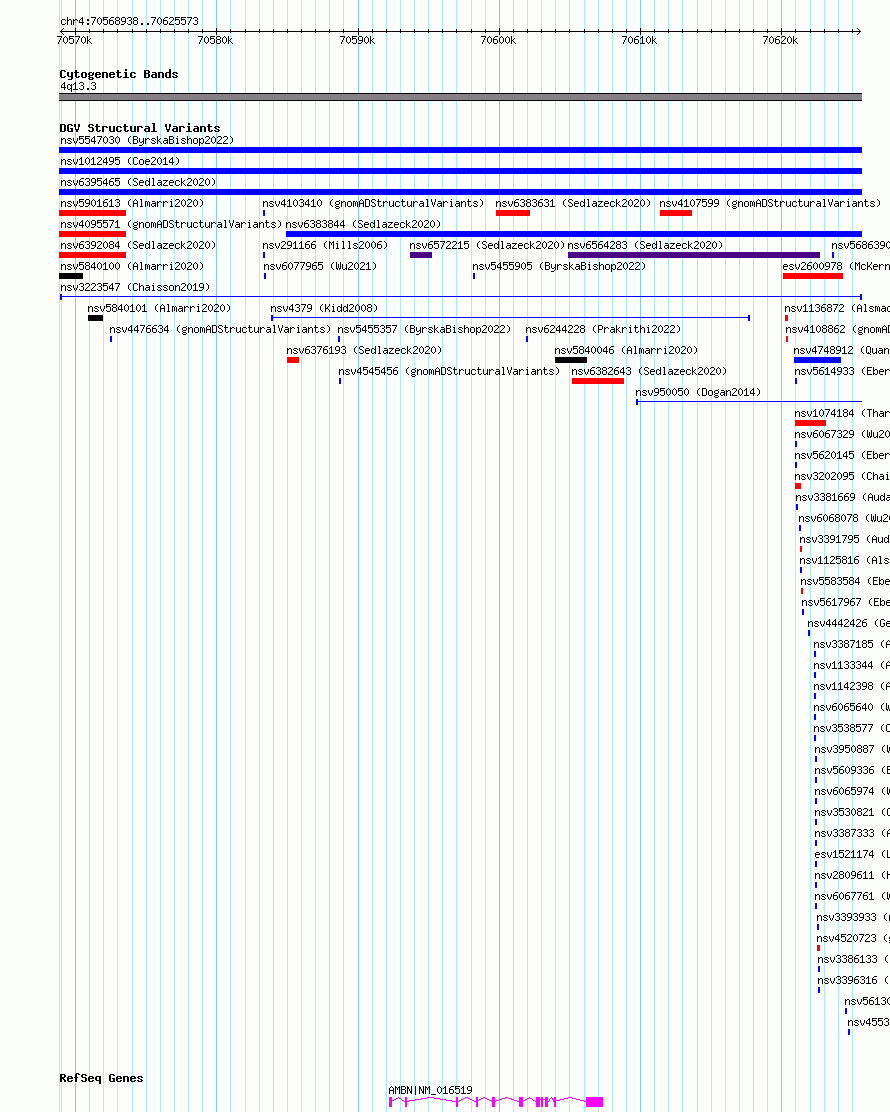Select the red bar under nsv1074184
The height and width of the screenshot is (1112, 890).
pos(811,423)
